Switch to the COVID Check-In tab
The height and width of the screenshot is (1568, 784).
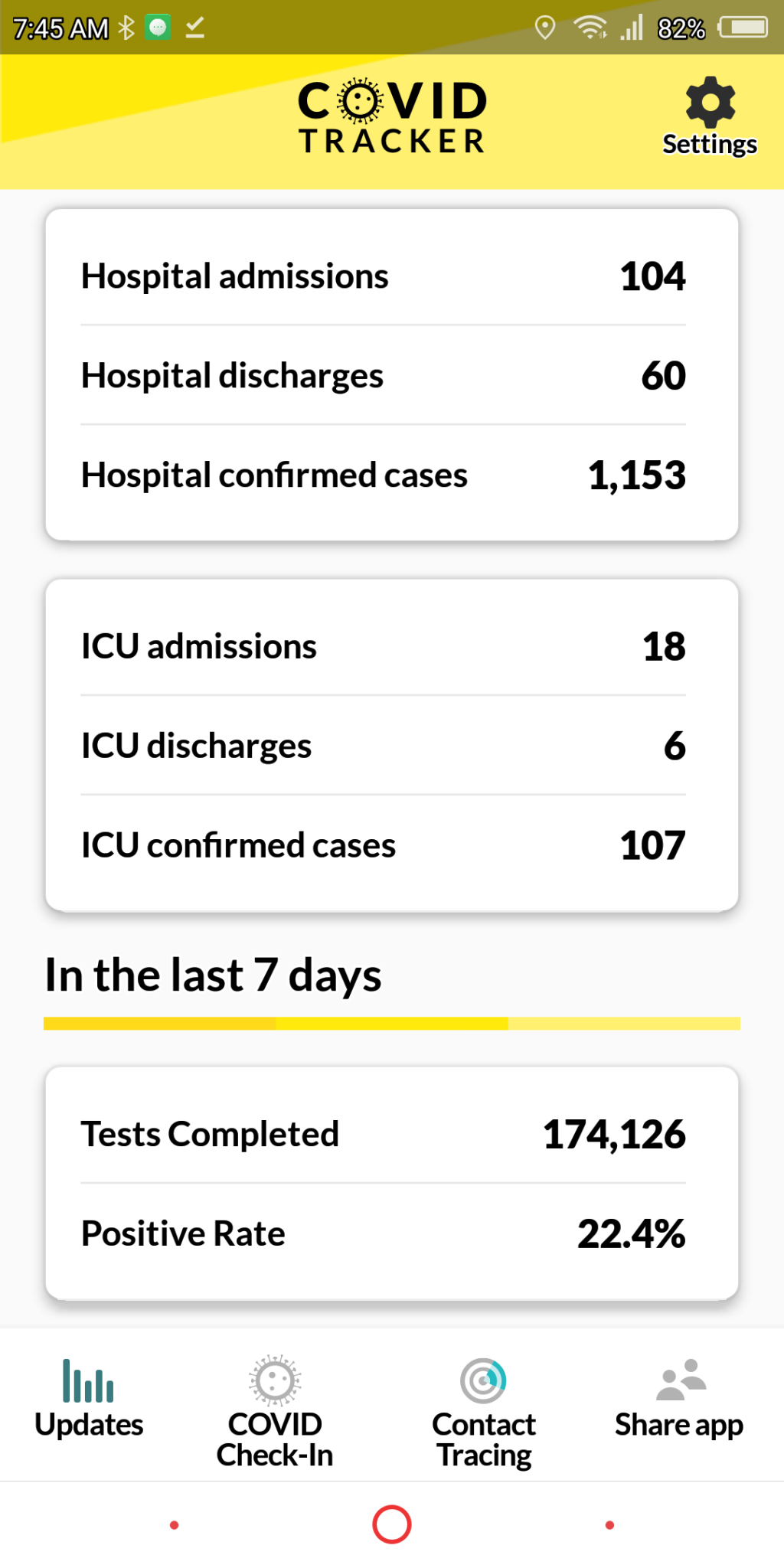click(x=275, y=1439)
